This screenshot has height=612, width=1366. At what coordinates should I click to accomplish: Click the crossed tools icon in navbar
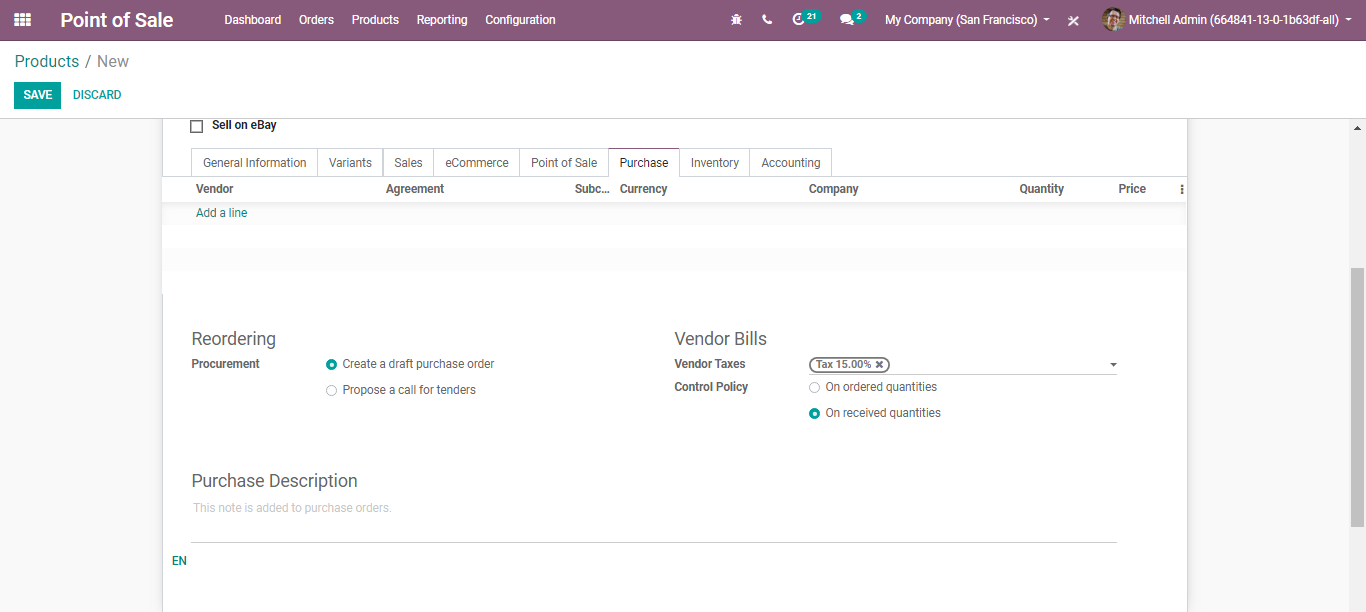tap(1073, 21)
